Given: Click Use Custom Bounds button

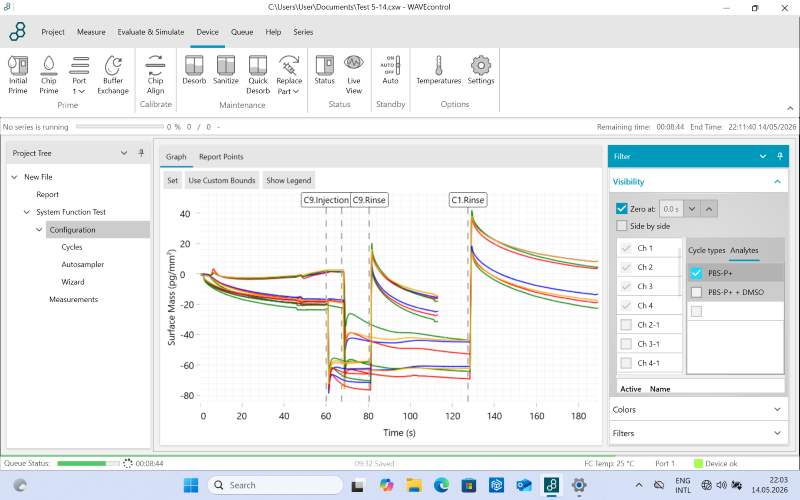Looking at the screenshot, I should (222, 180).
